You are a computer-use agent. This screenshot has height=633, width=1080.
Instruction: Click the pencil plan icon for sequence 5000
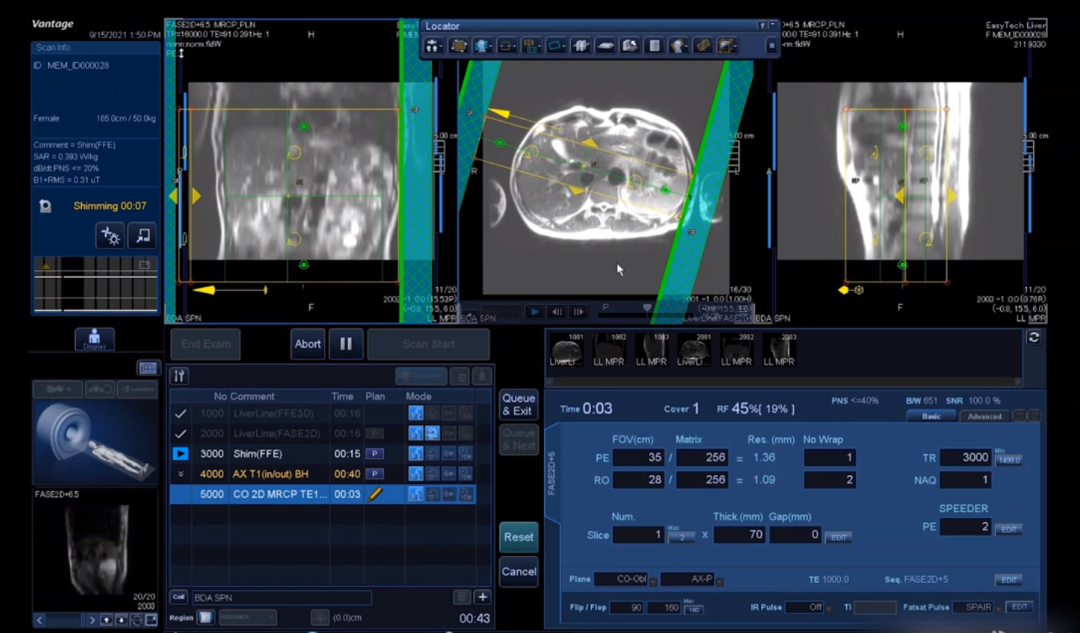tap(375, 494)
